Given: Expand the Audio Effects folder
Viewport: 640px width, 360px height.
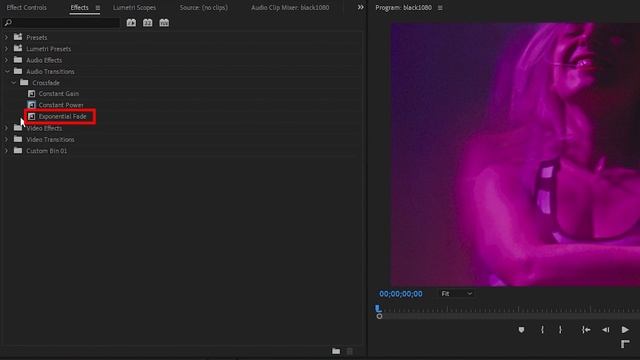Looking at the screenshot, I should pos(6,60).
